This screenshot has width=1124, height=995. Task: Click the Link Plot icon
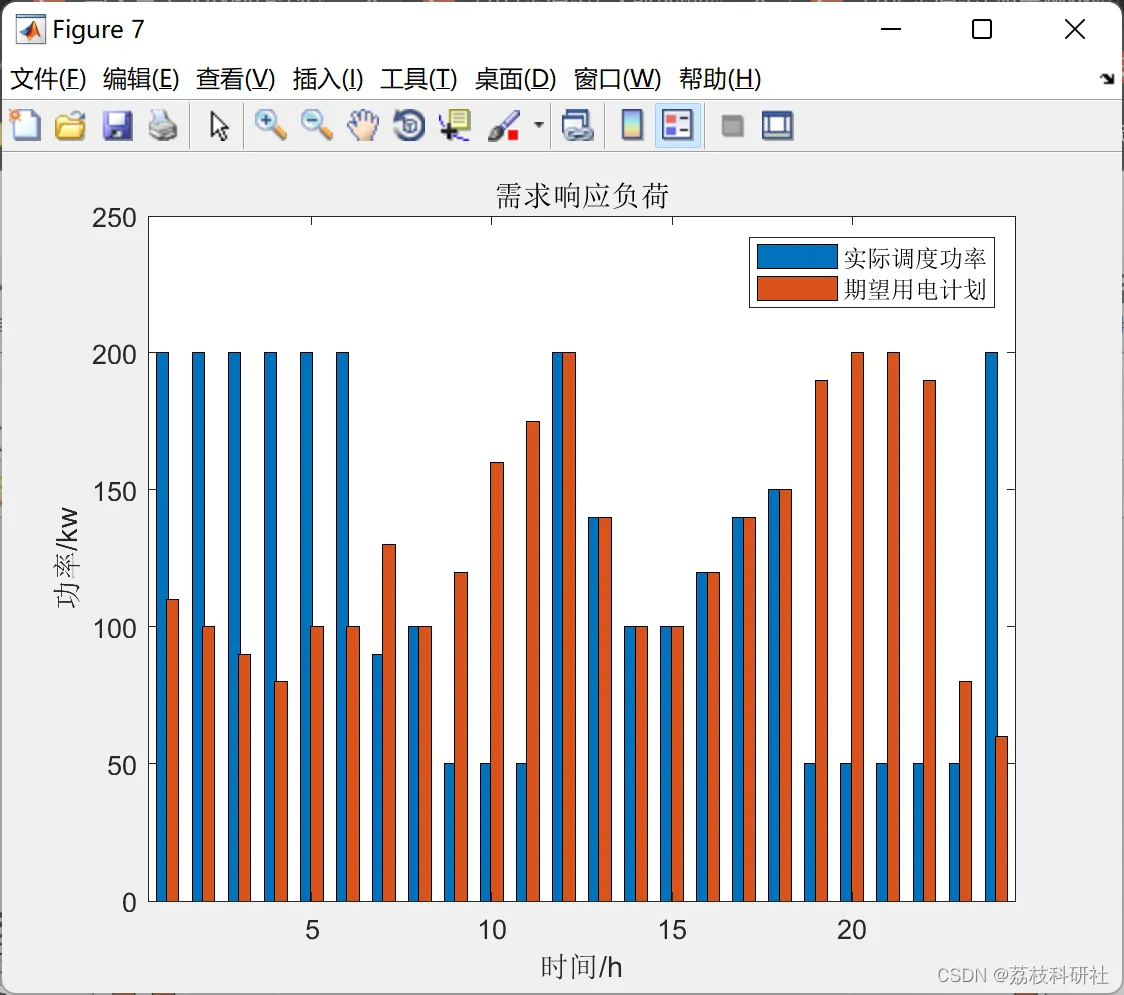tap(577, 125)
